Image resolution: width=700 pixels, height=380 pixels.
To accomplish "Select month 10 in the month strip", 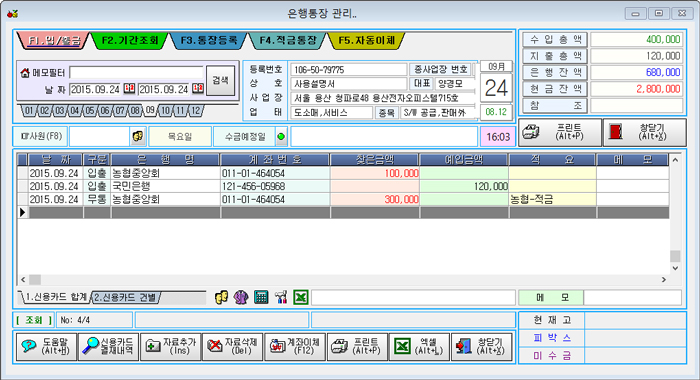I will [165, 111].
